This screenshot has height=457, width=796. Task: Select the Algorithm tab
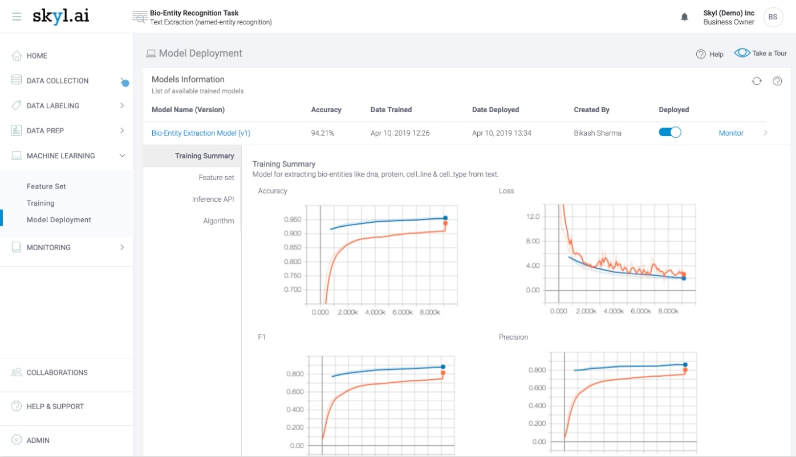coord(218,220)
